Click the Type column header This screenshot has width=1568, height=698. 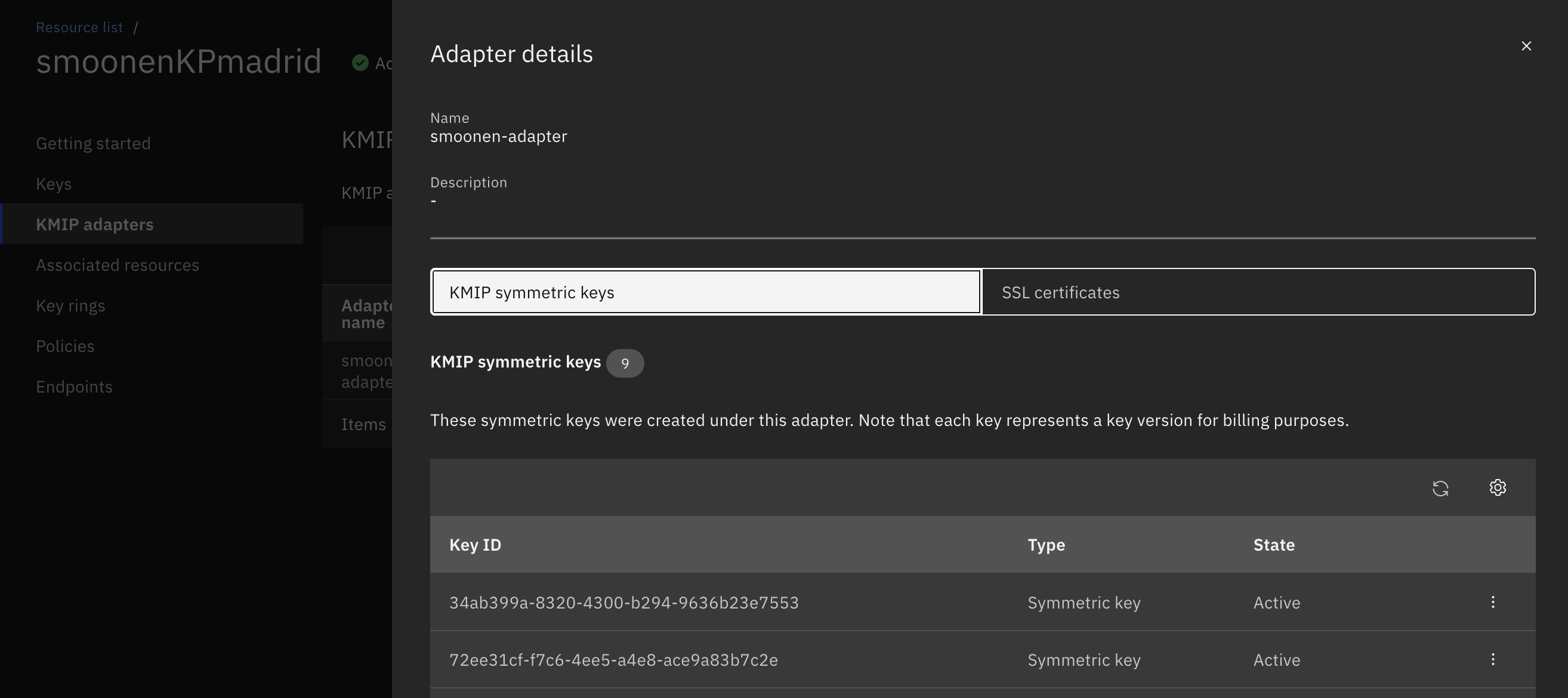[x=1046, y=545]
